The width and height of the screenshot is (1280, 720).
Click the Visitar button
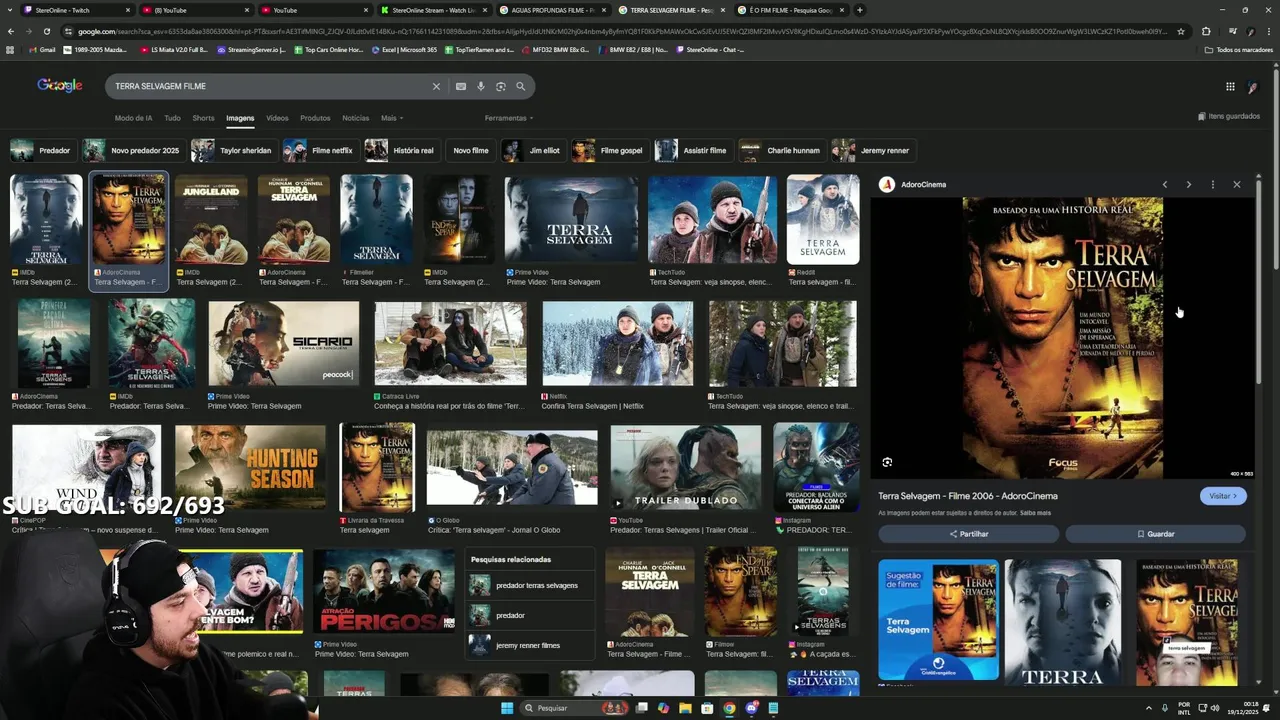pyautogui.click(x=1223, y=496)
